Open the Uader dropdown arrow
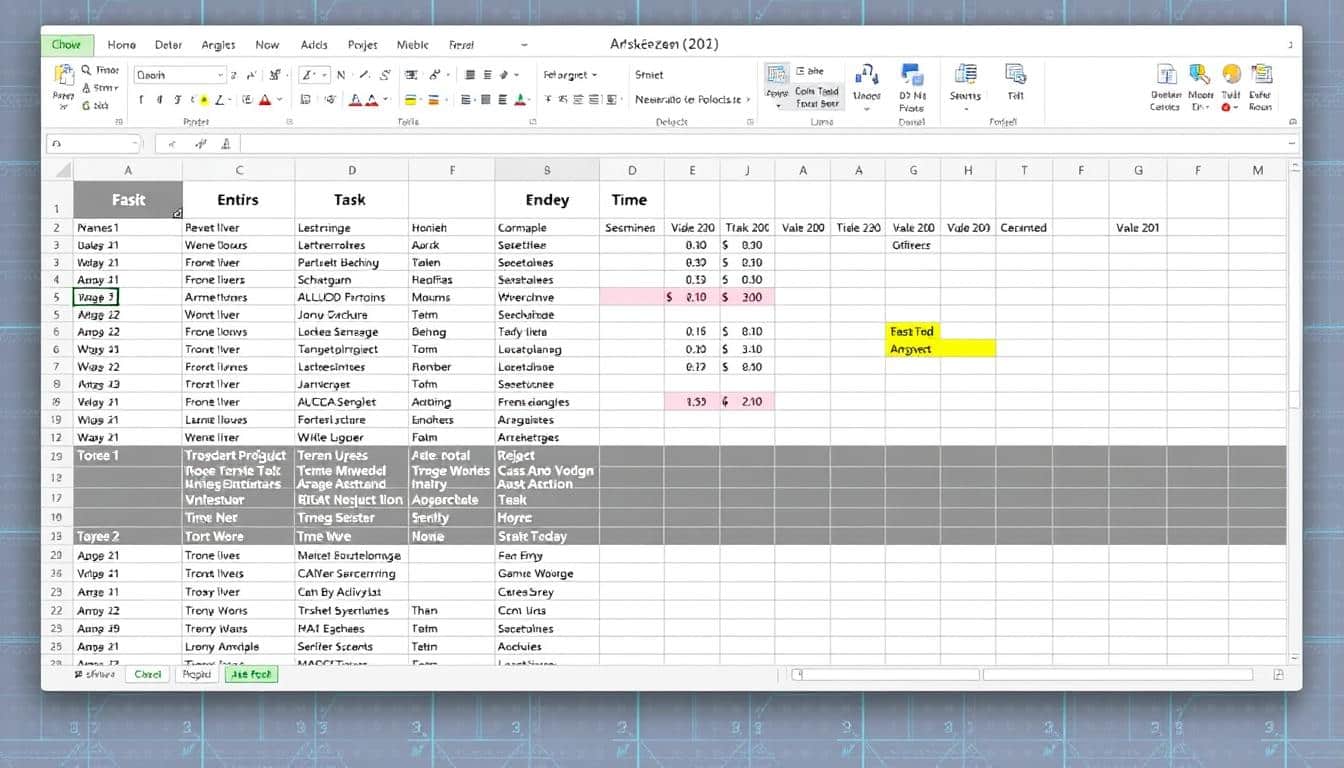The width and height of the screenshot is (1344, 768). 866,108
